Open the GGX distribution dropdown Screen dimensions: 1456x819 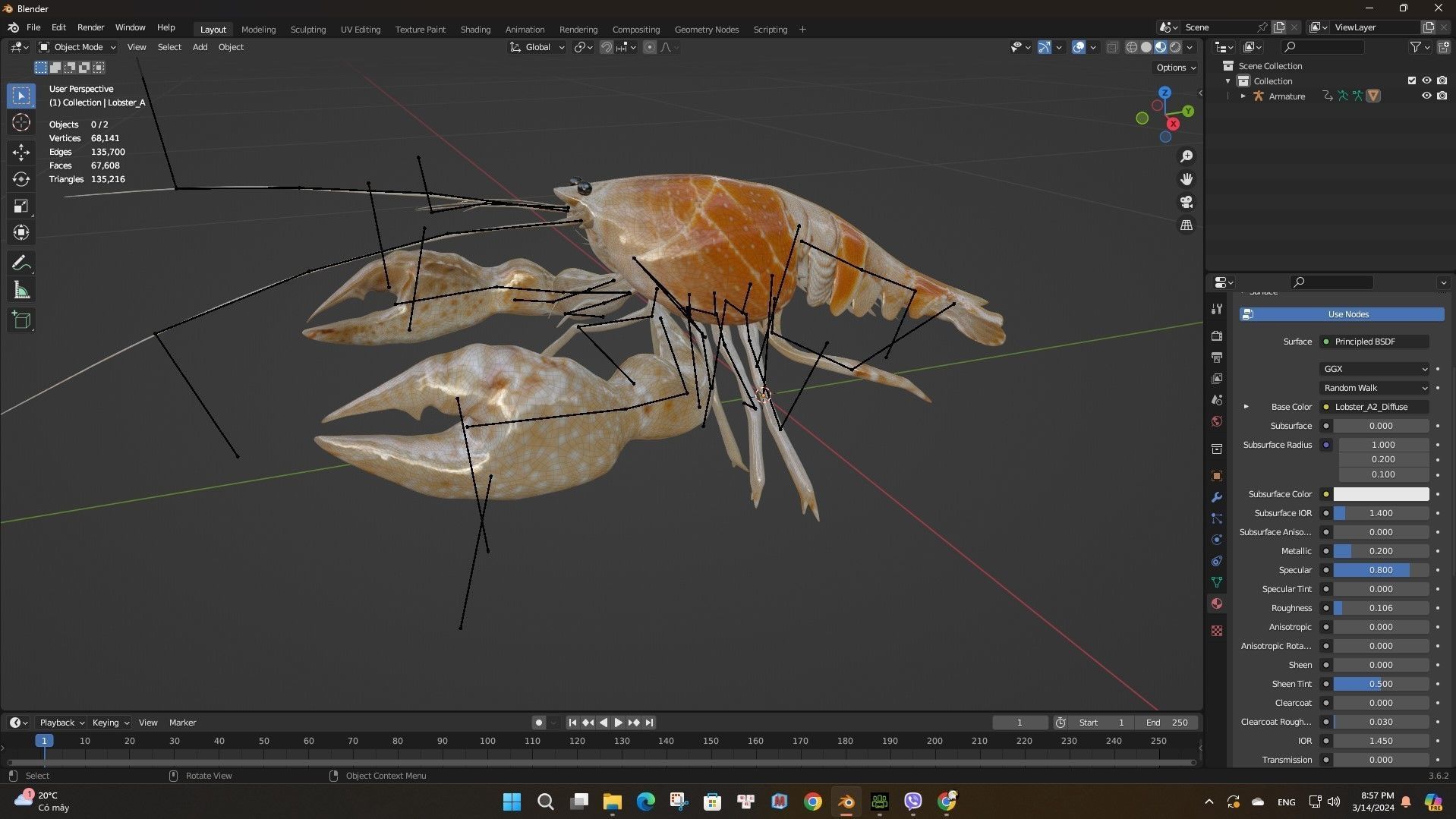[x=1375, y=369]
